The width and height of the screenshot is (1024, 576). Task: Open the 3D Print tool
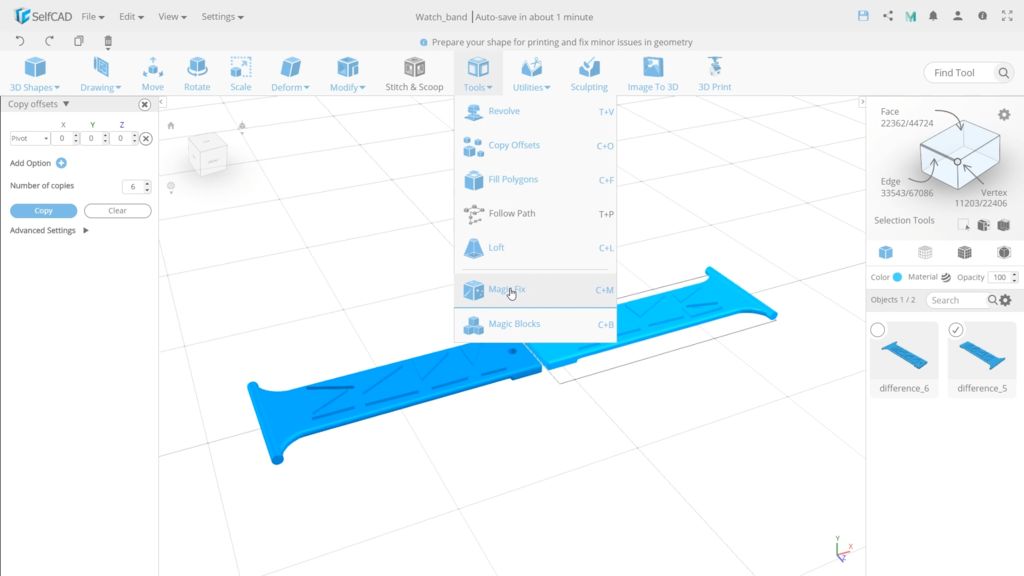(714, 74)
